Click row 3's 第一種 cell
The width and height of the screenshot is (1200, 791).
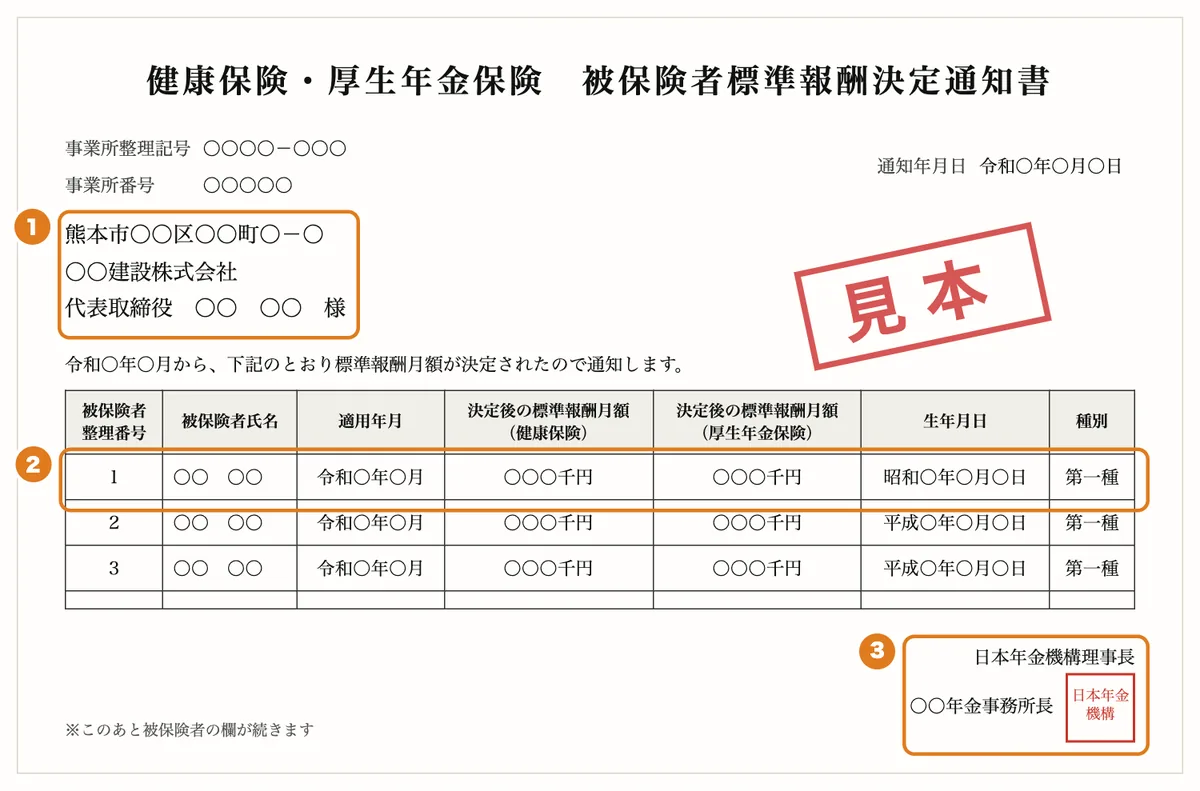[x=1092, y=568]
